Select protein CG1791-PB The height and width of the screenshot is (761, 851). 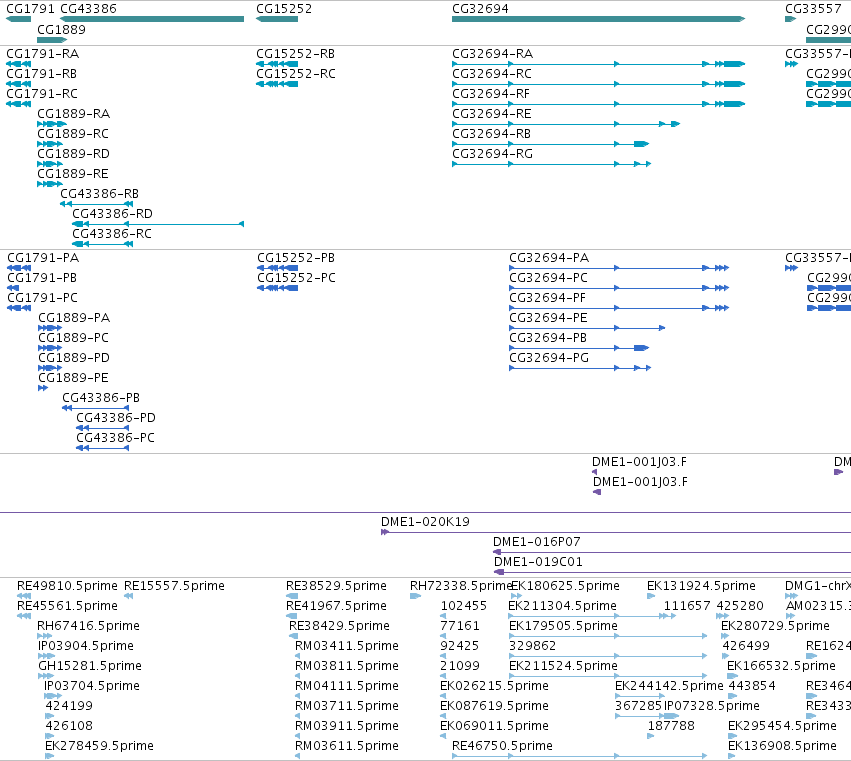13,288
